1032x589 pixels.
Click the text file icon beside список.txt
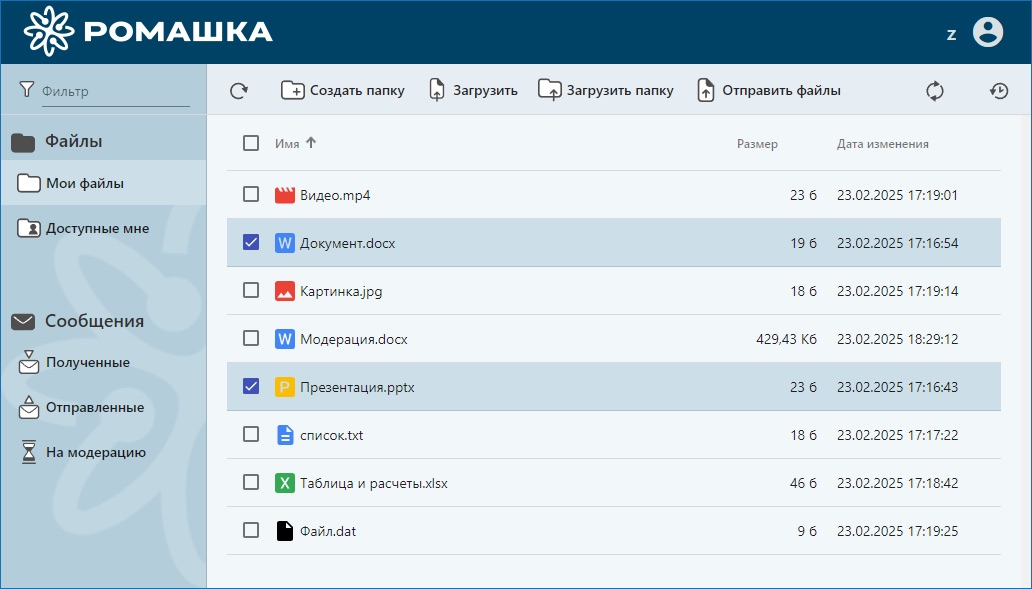(x=284, y=435)
